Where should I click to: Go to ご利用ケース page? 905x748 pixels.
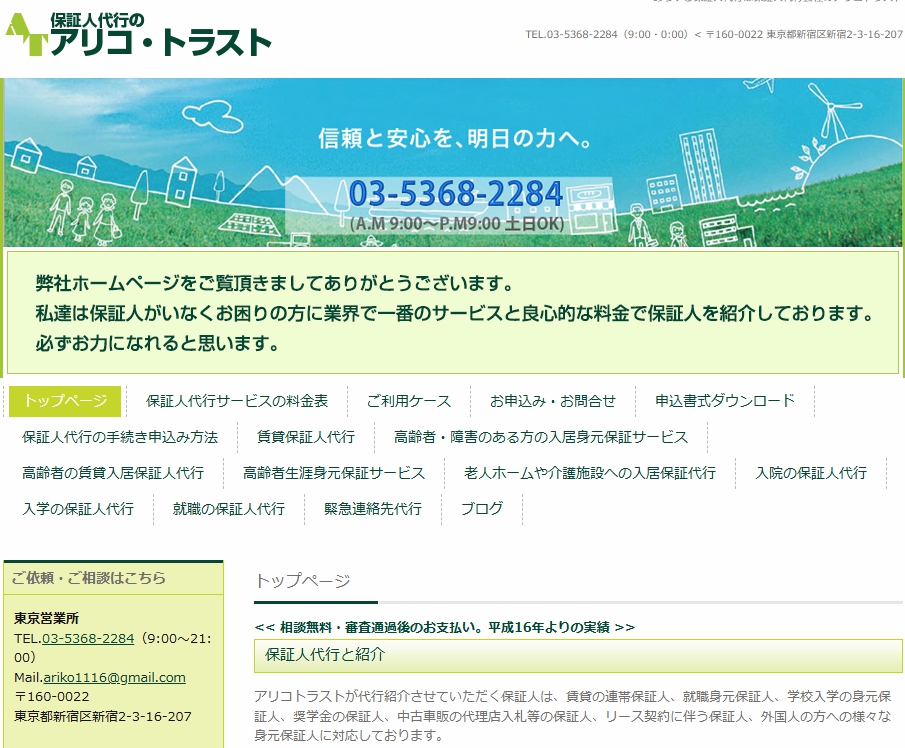408,401
